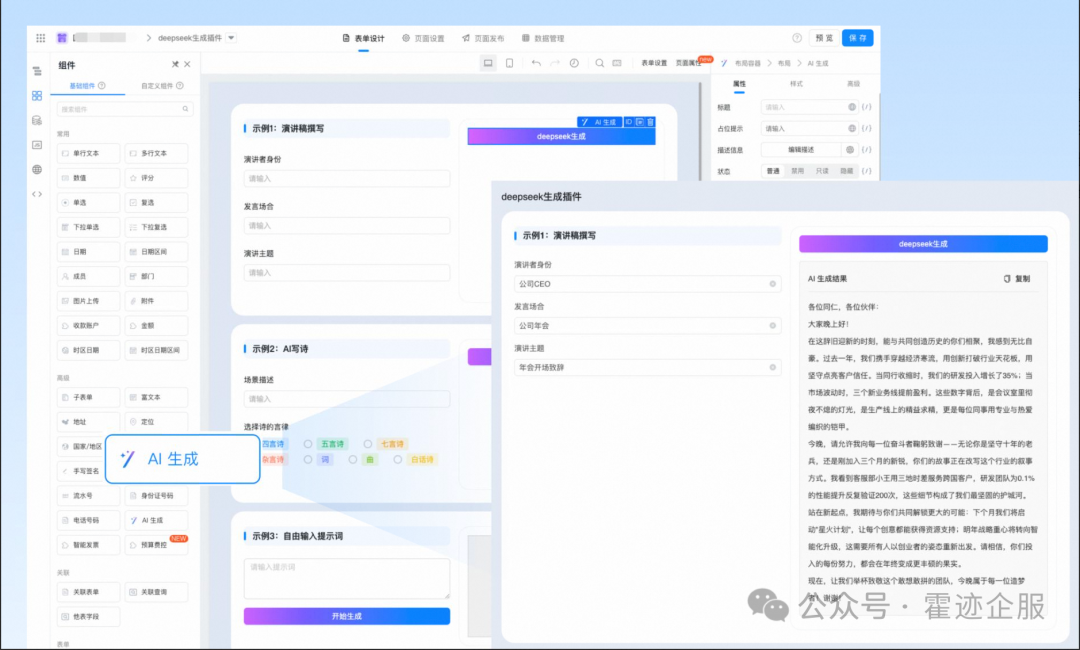Open the data source sidebar icon
Viewport: 1080px width, 650px height.
(x=37, y=120)
